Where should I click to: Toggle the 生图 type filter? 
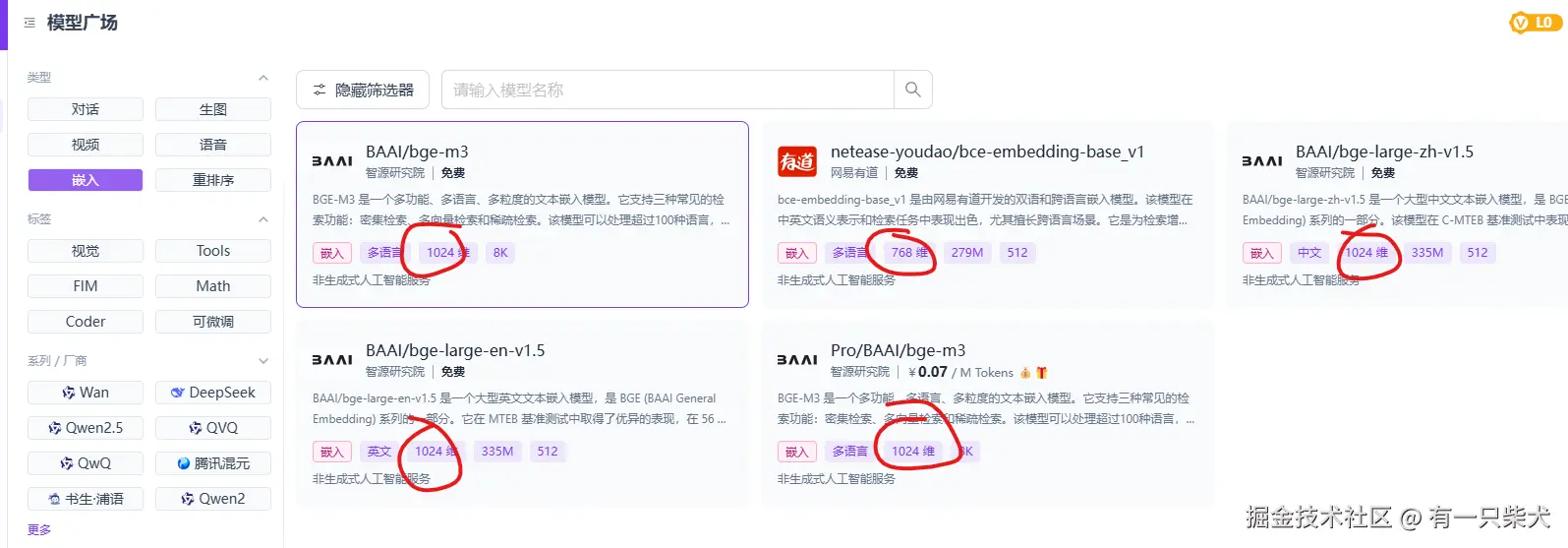coord(213,109)
